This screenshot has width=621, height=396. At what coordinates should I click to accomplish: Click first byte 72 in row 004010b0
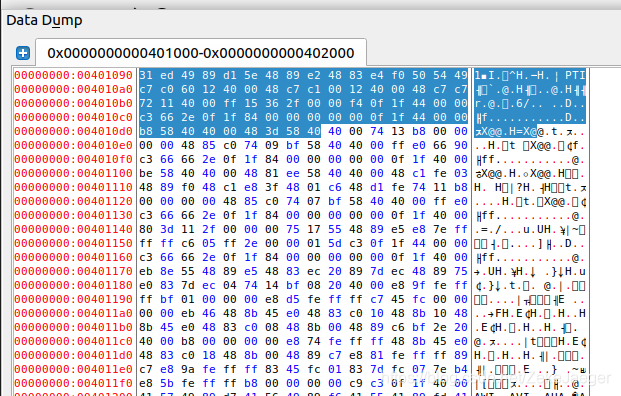[x=146, y=103]
